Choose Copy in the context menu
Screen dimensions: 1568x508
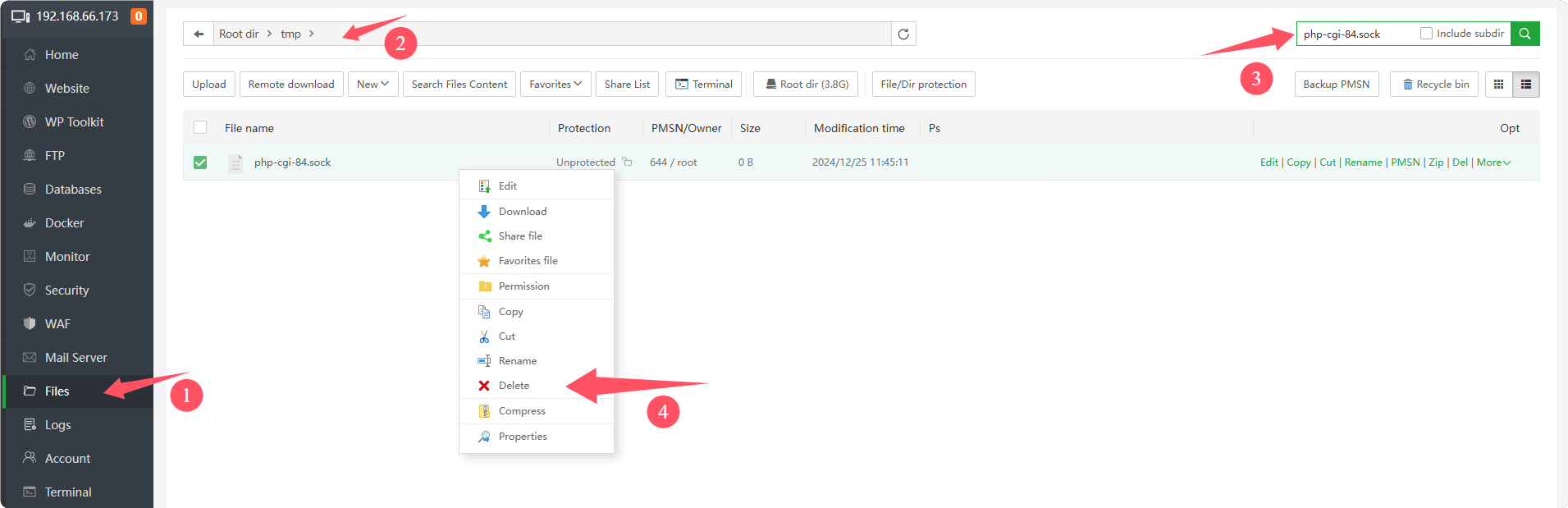pyautogui.click(x=537, y=312)
